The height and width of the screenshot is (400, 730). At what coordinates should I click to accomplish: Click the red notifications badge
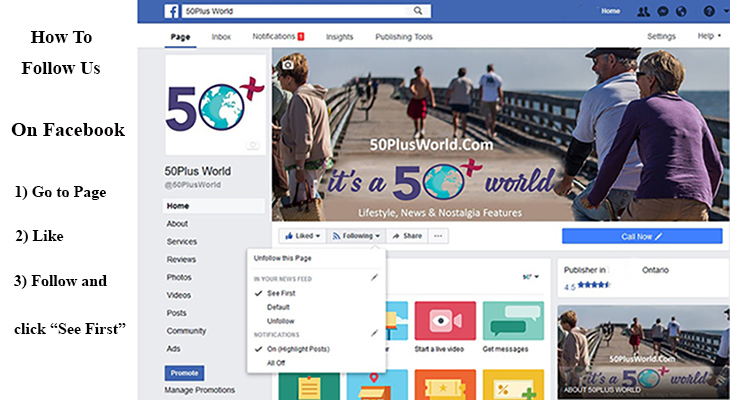pyautogui.click(x=301, y=36)
